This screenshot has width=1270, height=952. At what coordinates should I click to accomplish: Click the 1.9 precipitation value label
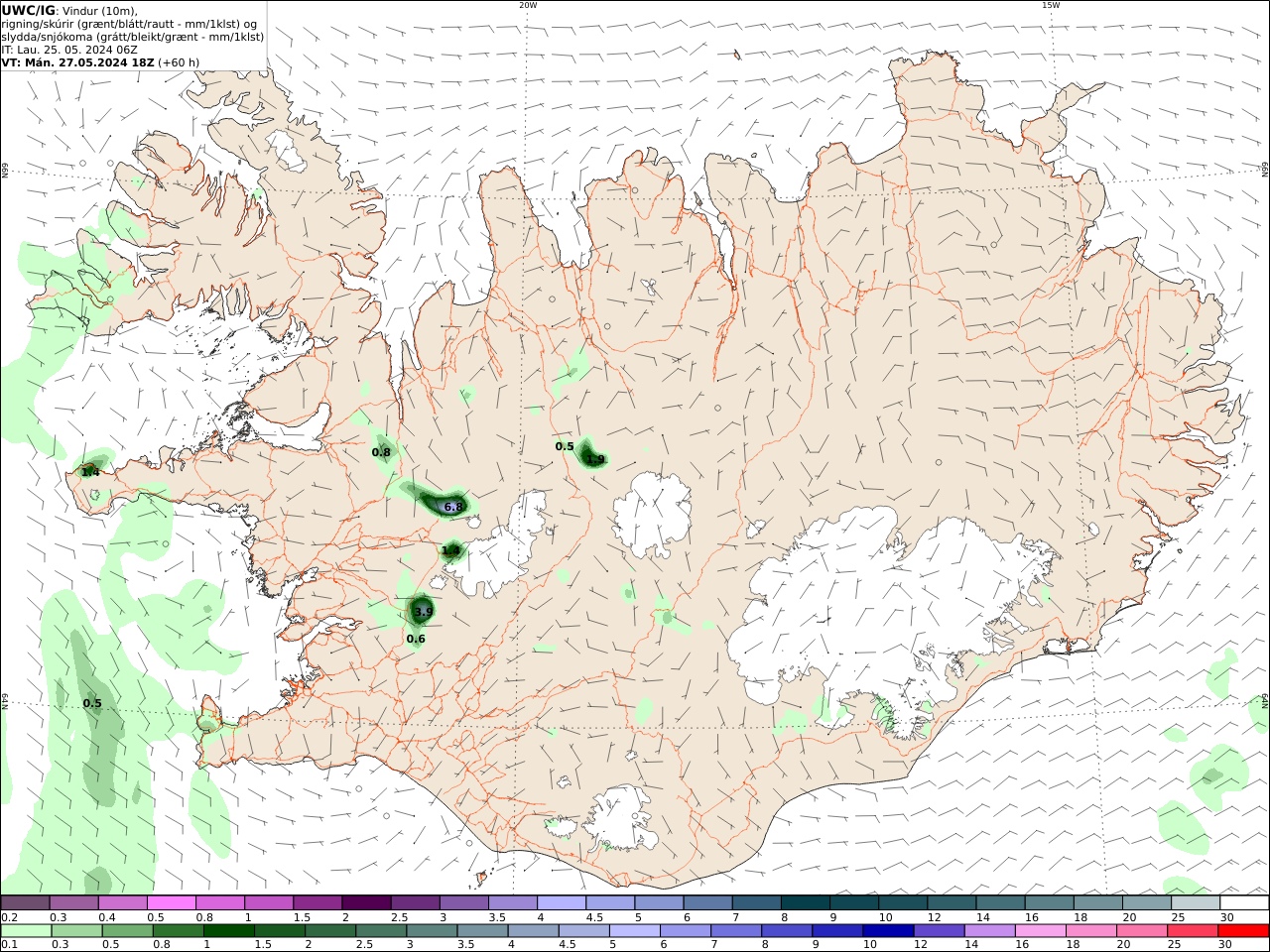tap(595, 459)
